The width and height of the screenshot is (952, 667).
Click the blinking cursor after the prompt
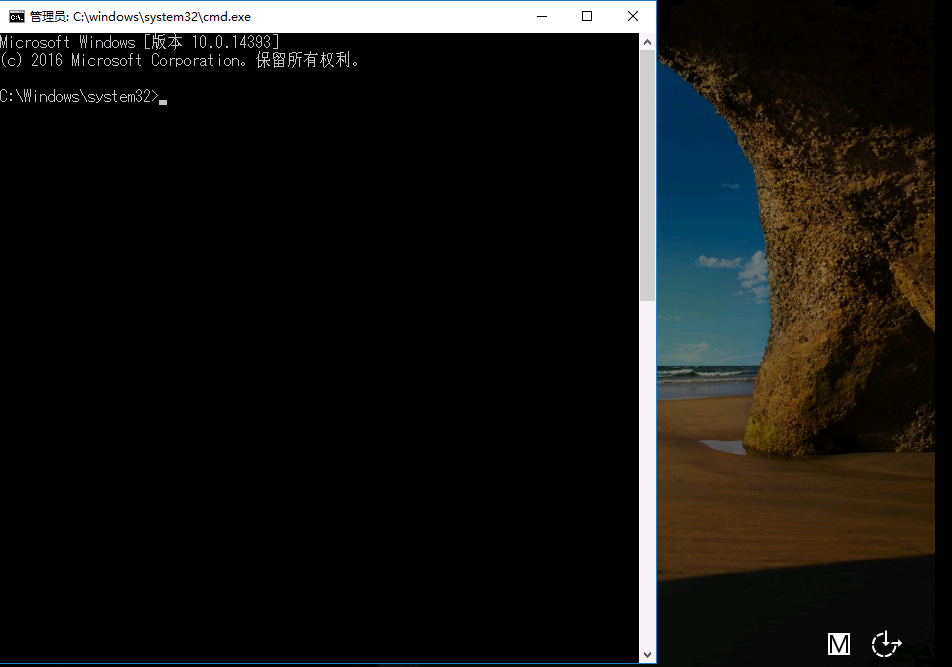click(x=163, y=99)
